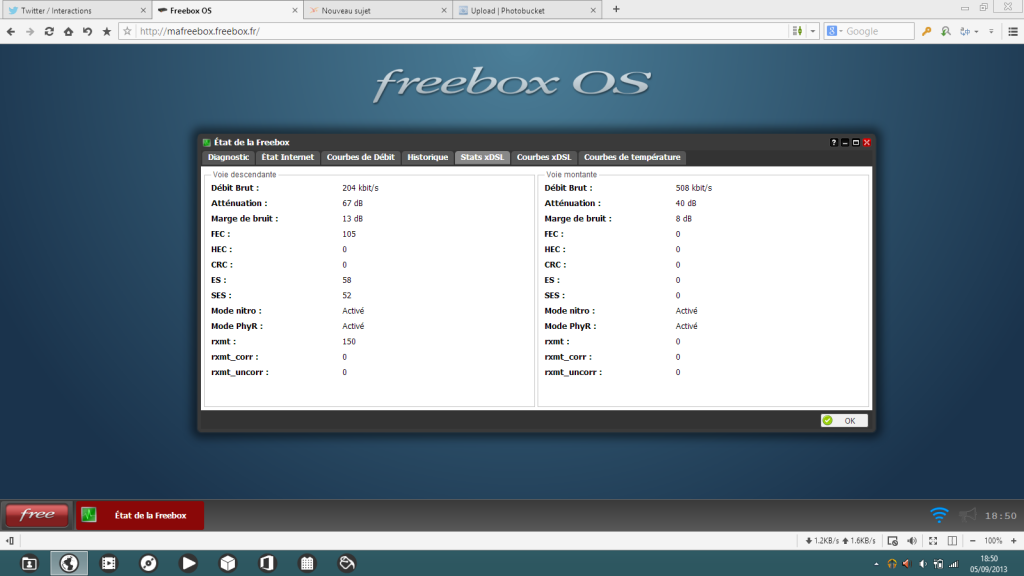This screenshot has width=1024, height=576.
Task: Switch to the Upload | Photobucket tab
Action: (528, 10)
